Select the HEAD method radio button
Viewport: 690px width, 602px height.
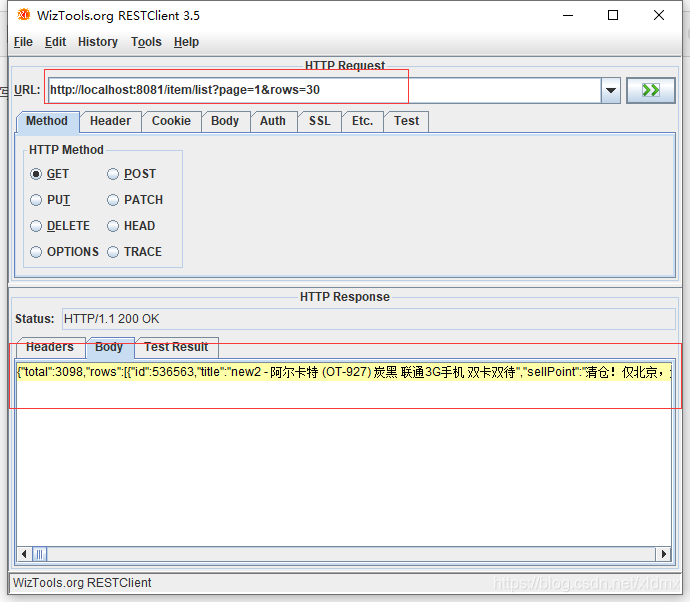point(113,226)
